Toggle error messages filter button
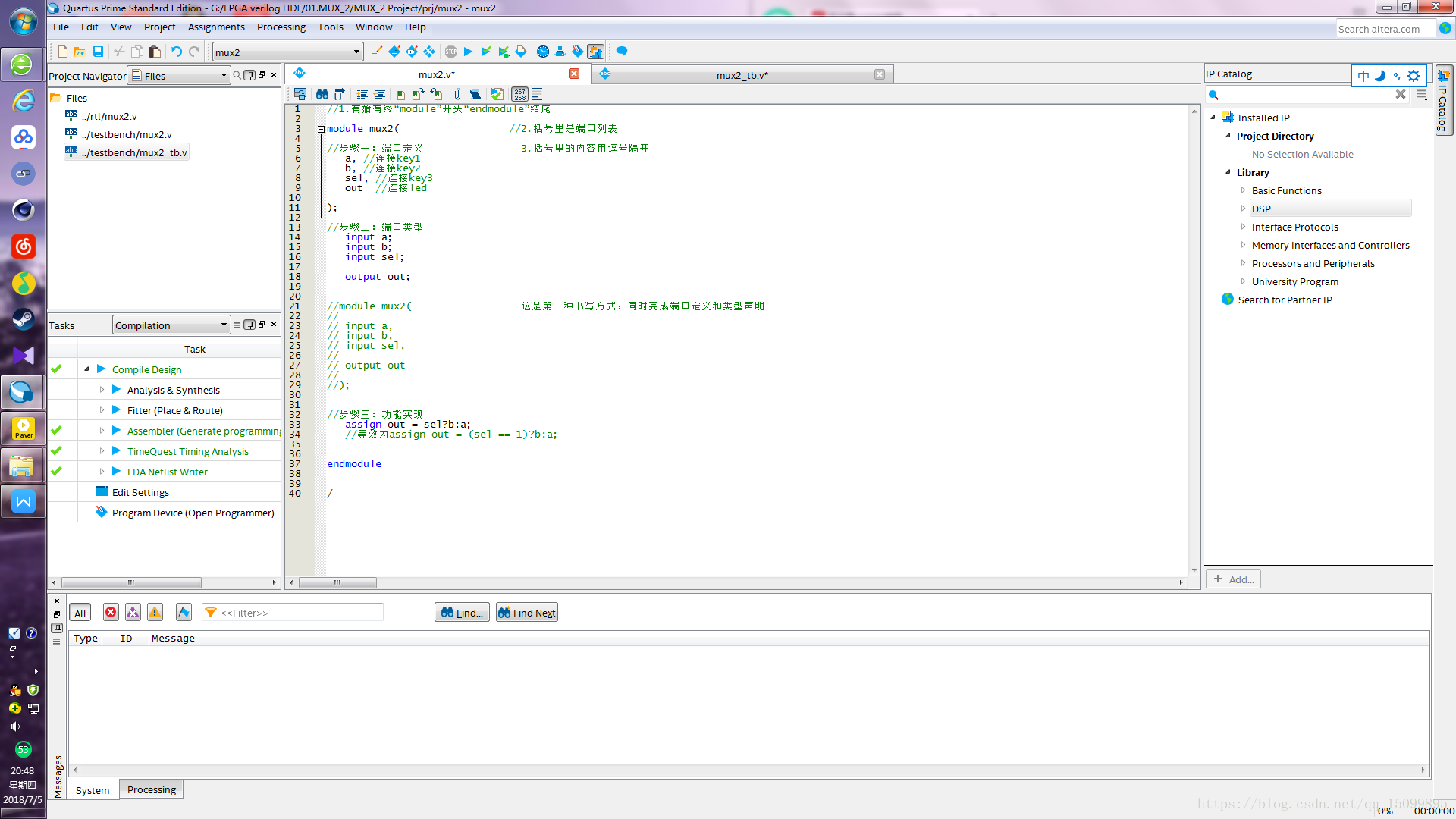This screenshot has height=819, width=1456. [111, 612]
